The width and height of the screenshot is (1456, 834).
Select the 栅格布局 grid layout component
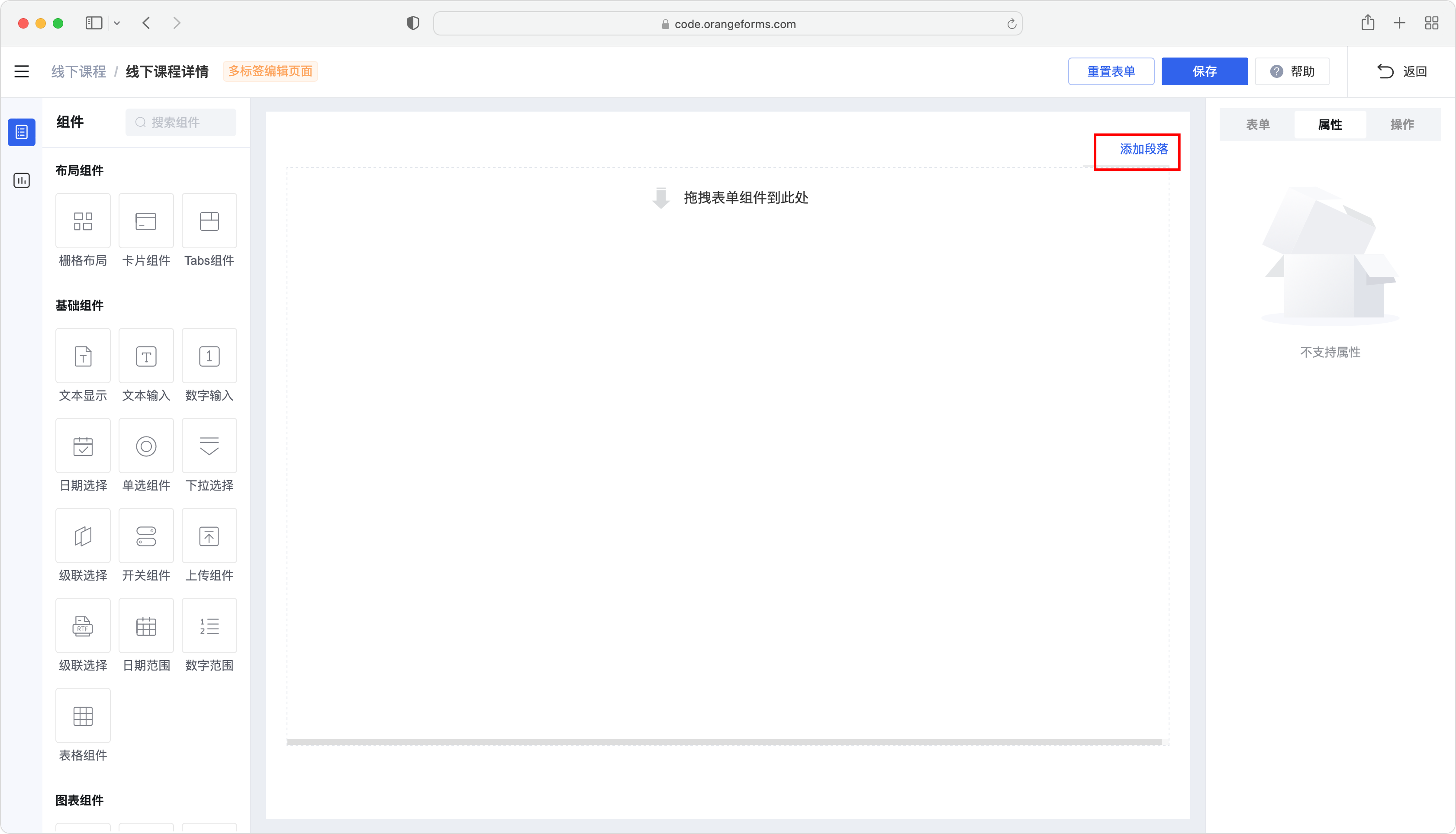[83, 221]
